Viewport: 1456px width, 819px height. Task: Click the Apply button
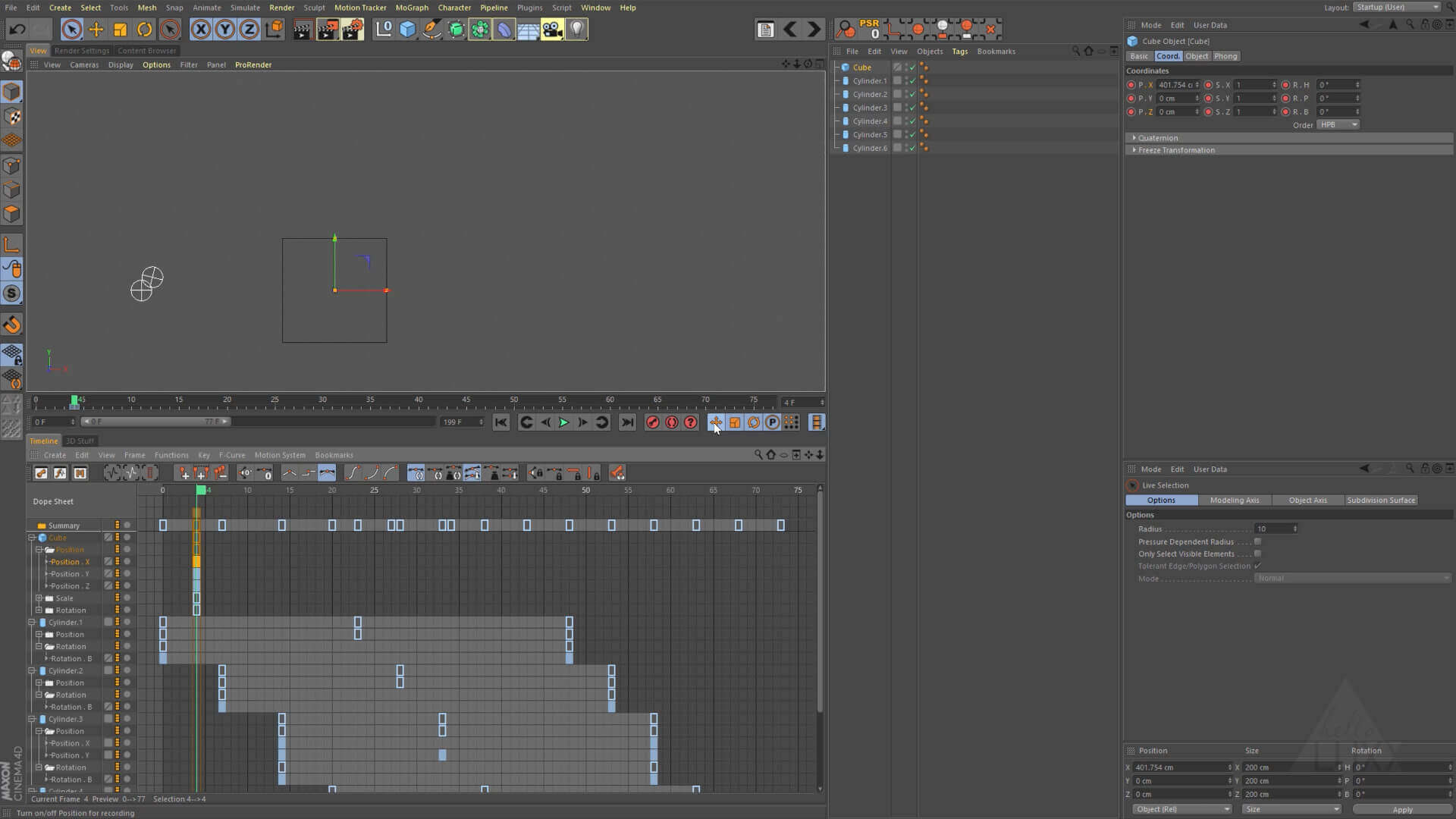1401,809
